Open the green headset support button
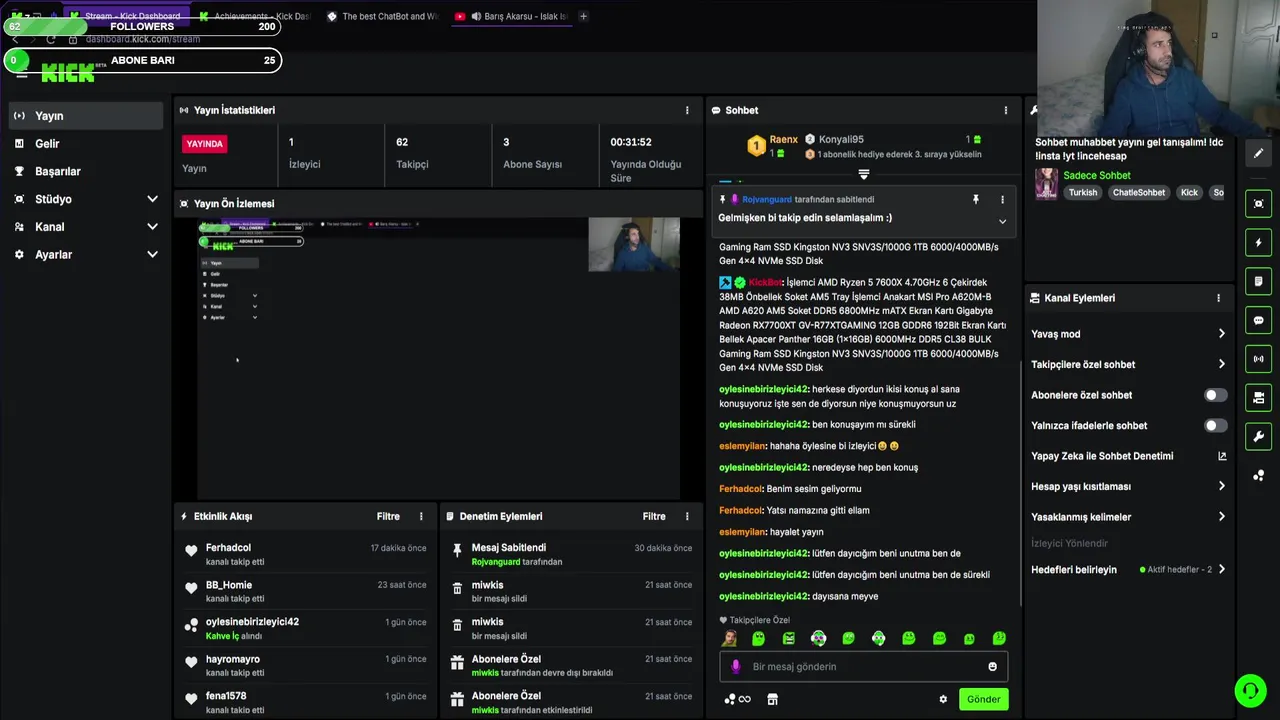Image resolution: width=1280 pixels, height=720 pixels. tap(1250, 690)
